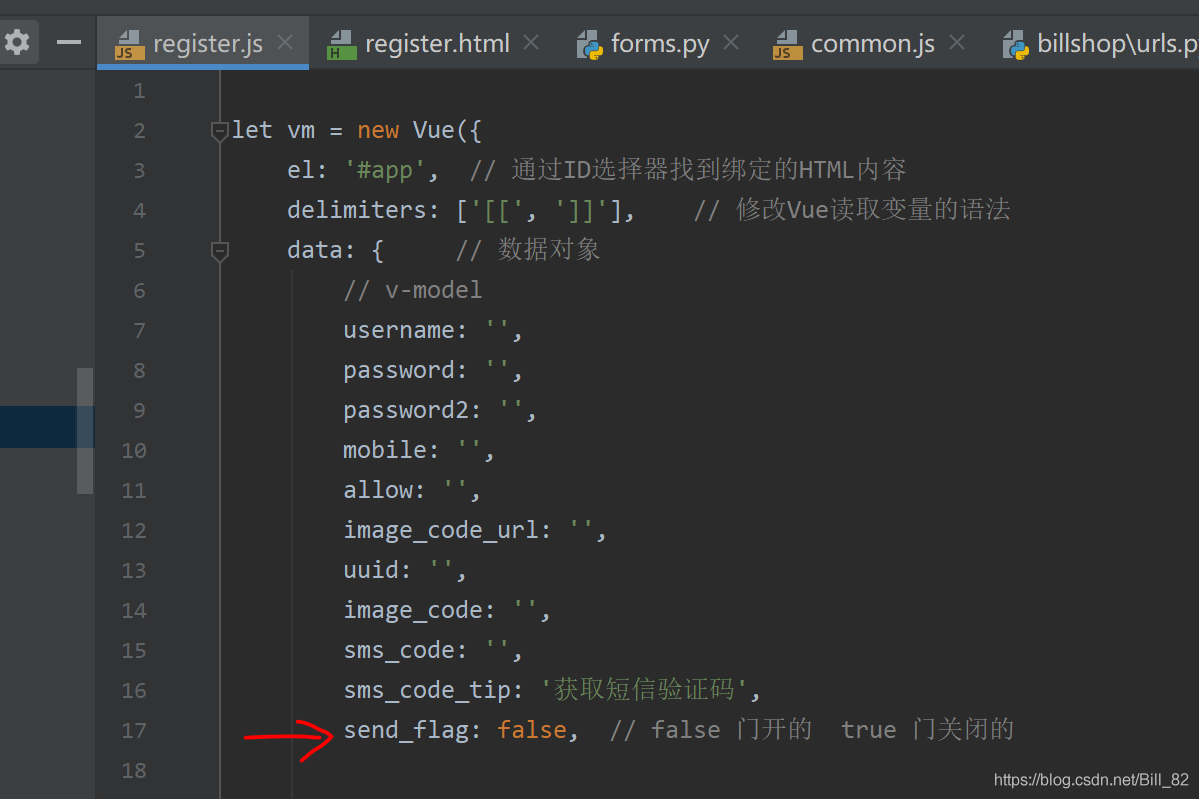Click the JS file icon on common.js tab
1199x799 pixels.
click(788, 44)
